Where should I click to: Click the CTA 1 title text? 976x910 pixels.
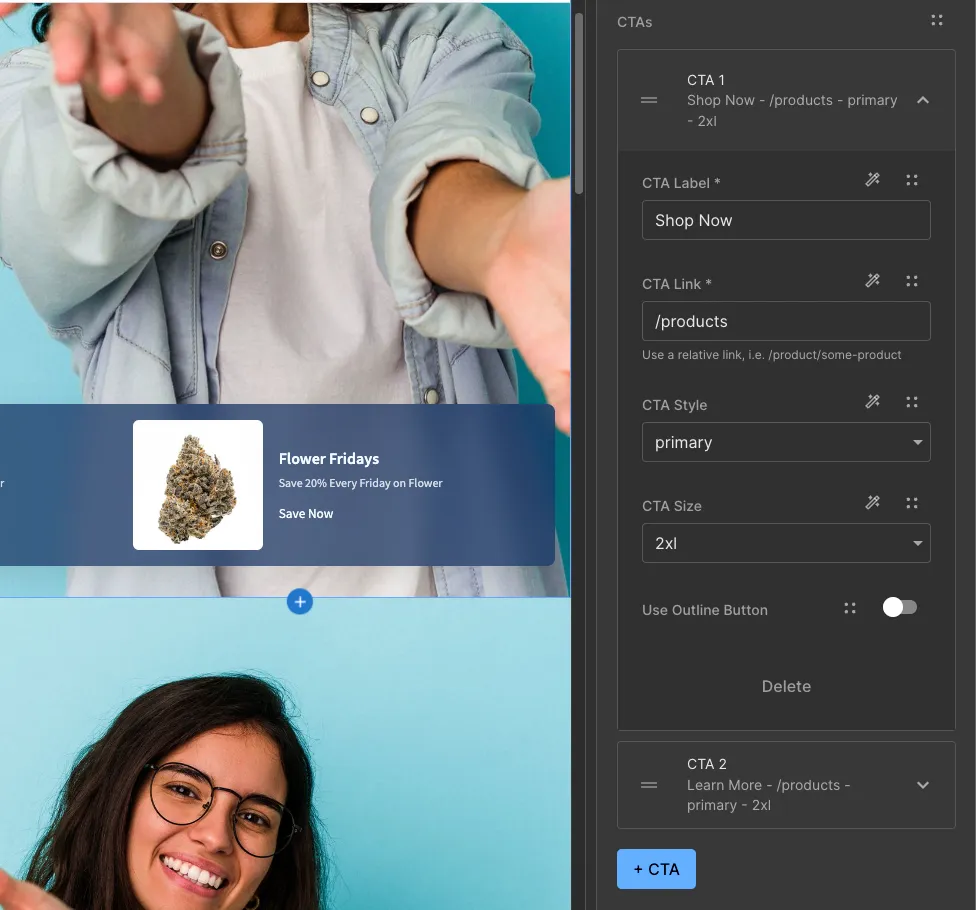706,80
